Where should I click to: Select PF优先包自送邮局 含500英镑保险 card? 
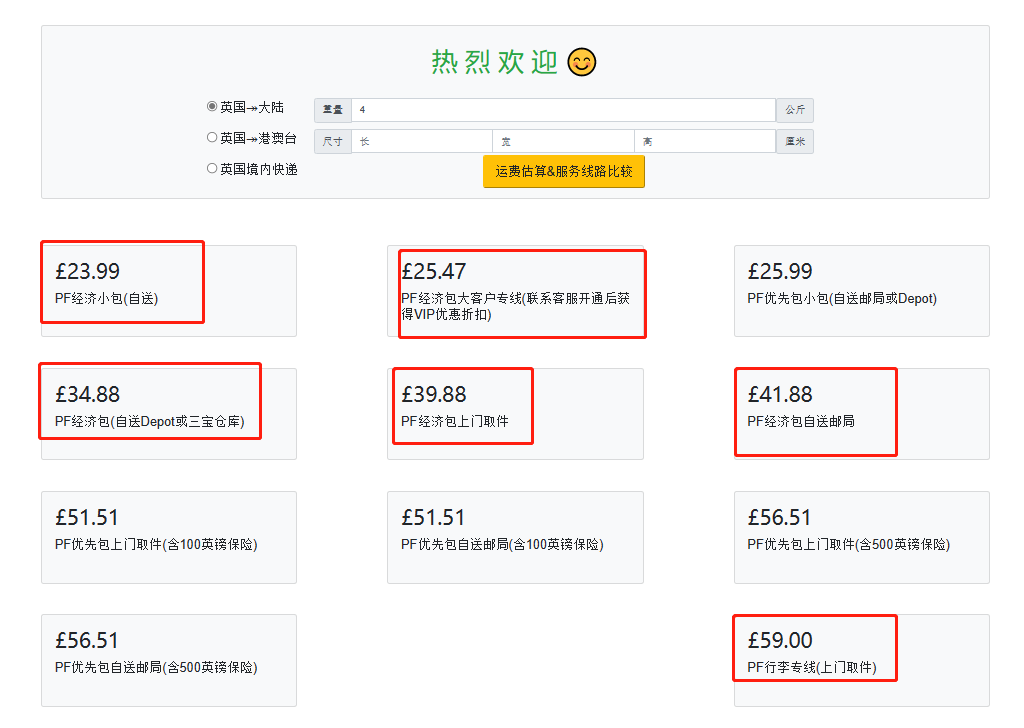click(169, 659)
